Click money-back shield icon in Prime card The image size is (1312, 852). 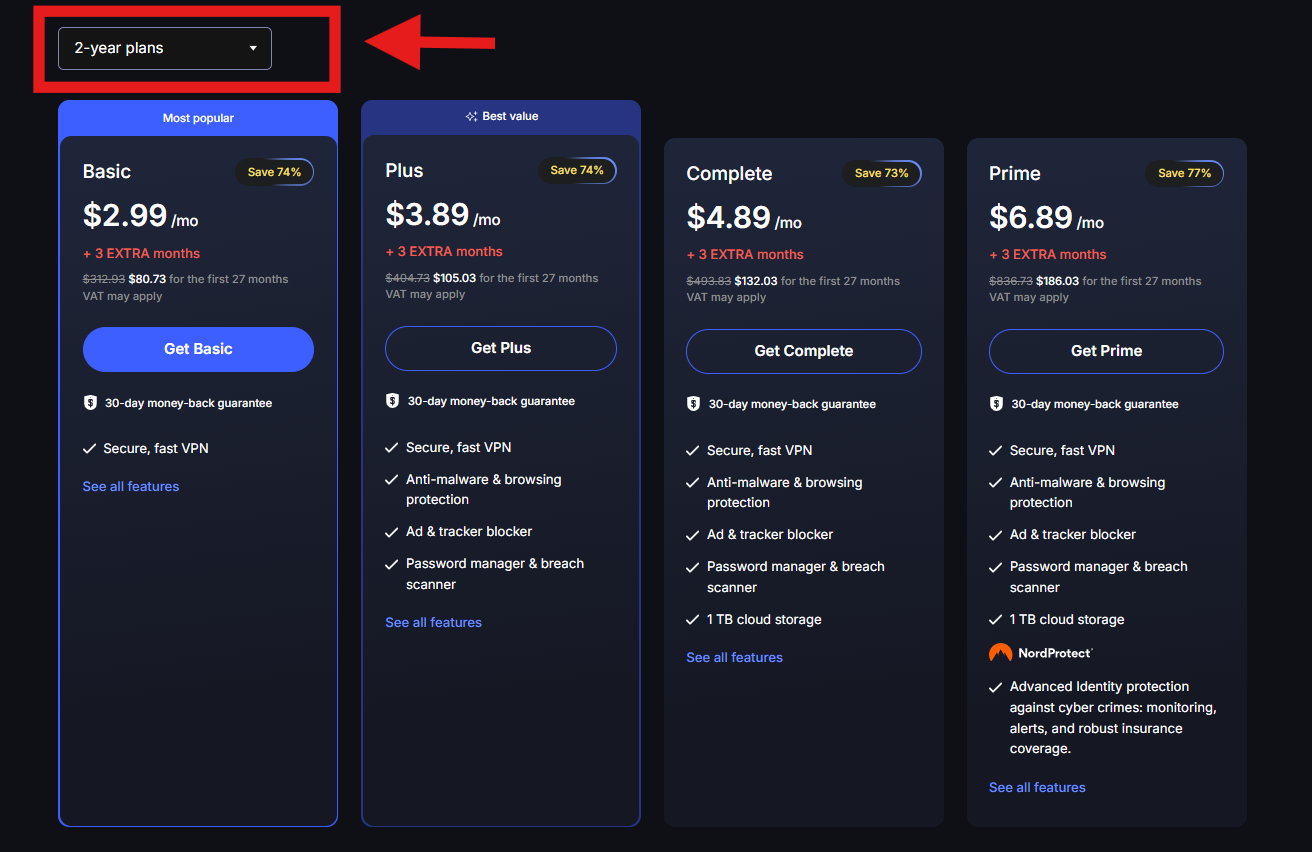pos(996,404)
